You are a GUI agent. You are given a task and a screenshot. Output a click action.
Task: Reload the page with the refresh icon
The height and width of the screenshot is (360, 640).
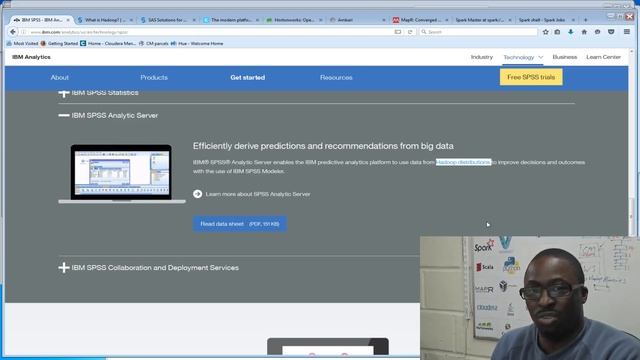coord(410,32)
